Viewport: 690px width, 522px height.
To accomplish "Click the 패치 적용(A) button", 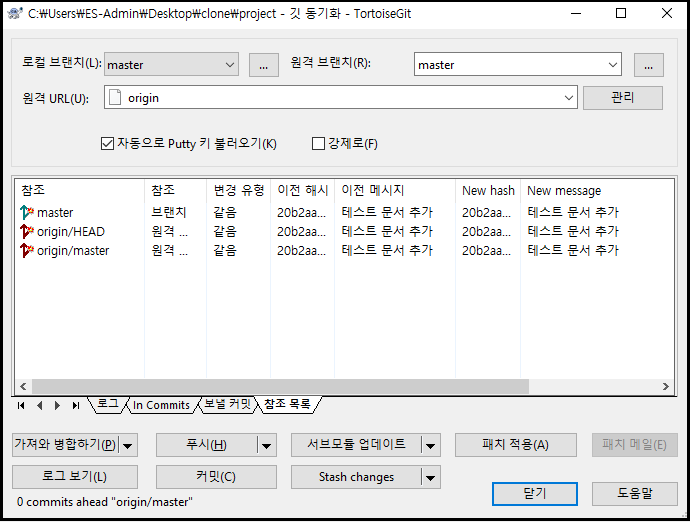I will click(x=516, y=445).
